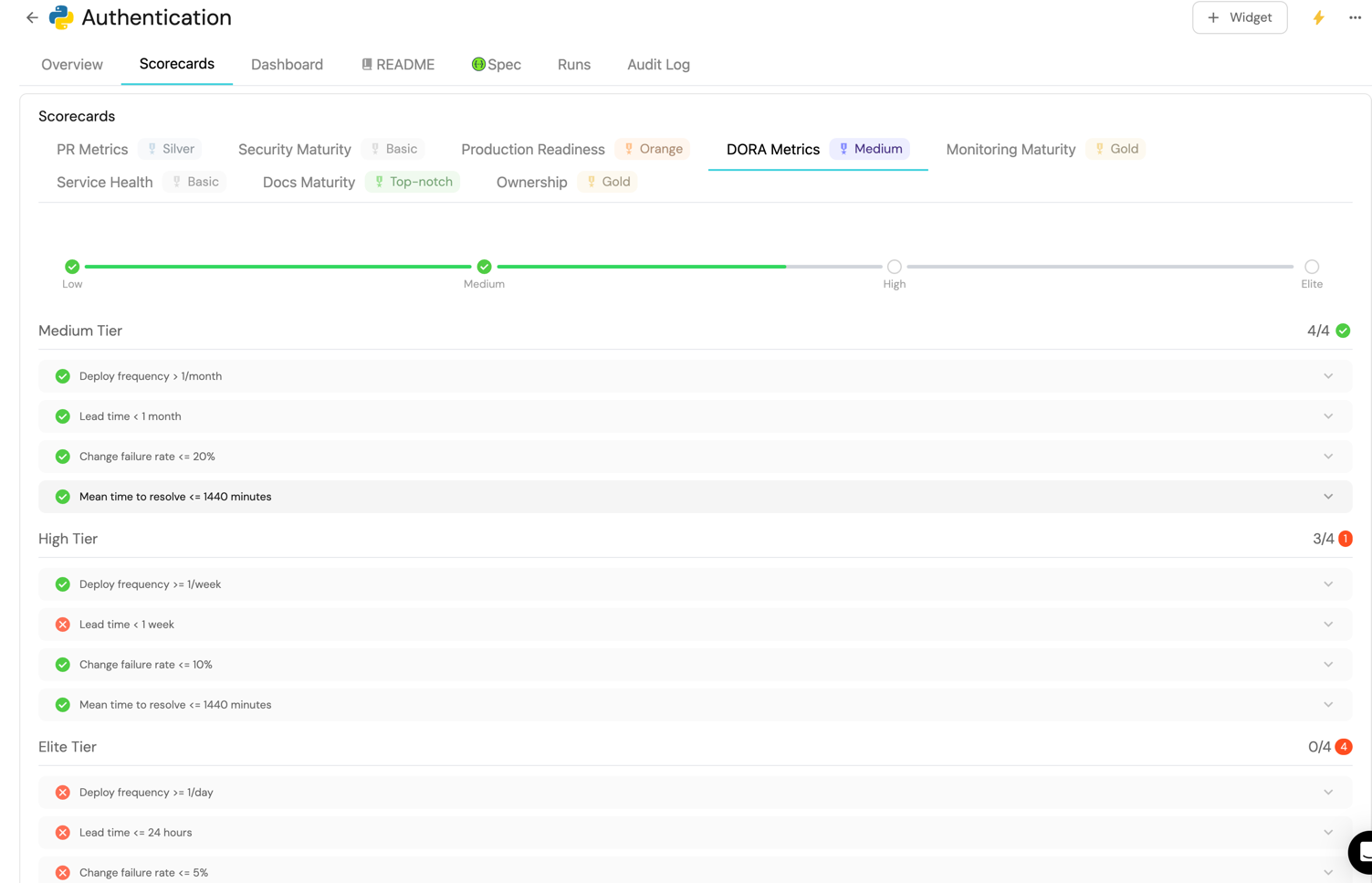Switch to the Spec tab

(x=497, y=65)
